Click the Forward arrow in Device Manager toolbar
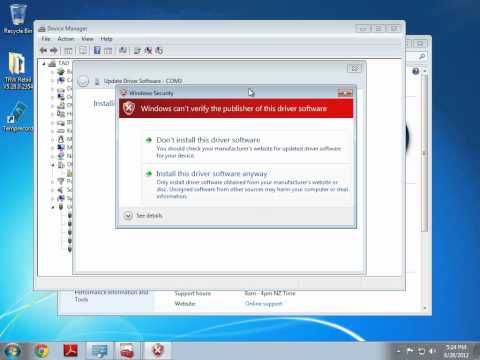This screenshot has height=360, width=480. pyautogui.click(x=54, y=51)
